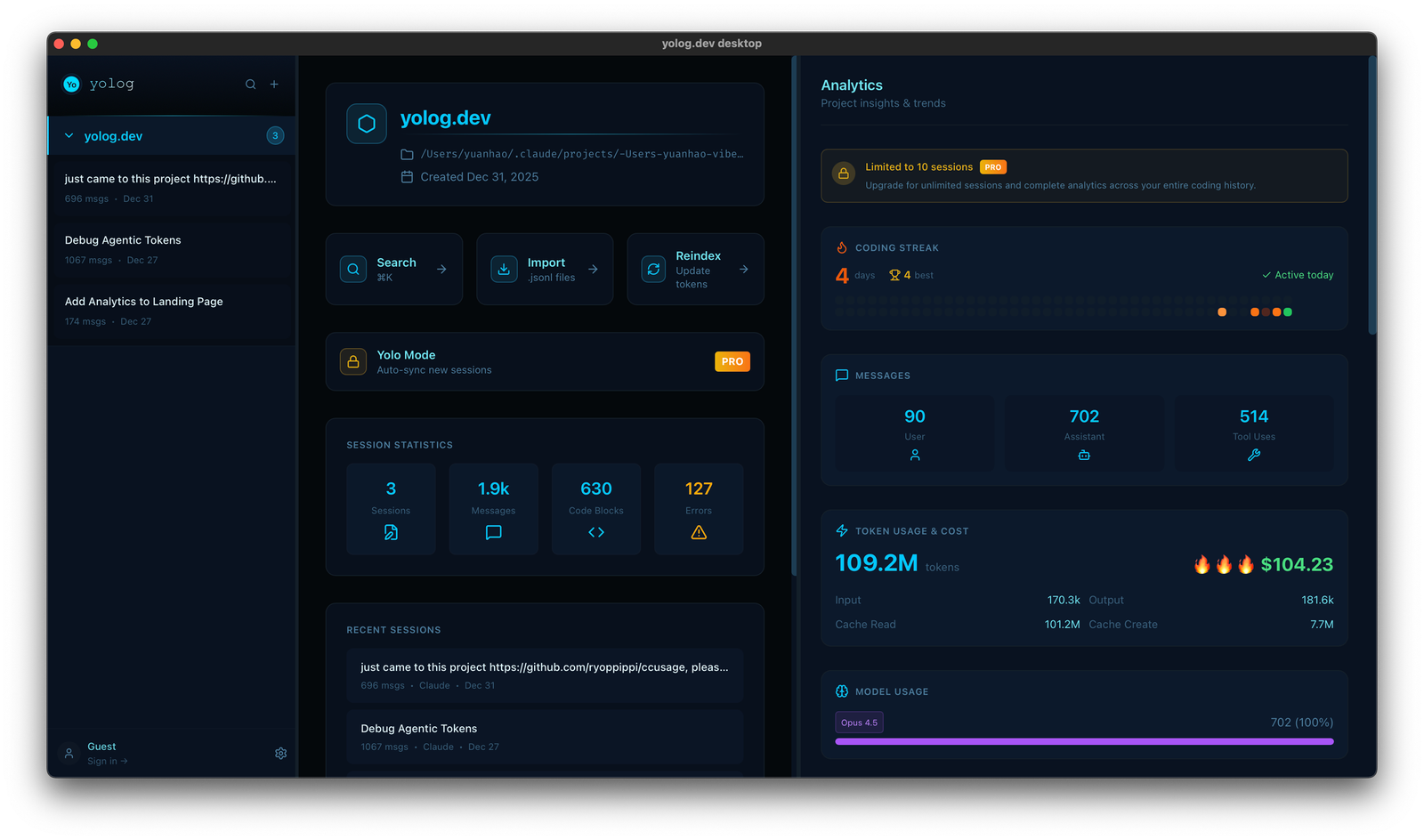The width and height of the screenshot is (1424, 840).
Task: Click the coding streak flame icon
Action: point(841,247)
